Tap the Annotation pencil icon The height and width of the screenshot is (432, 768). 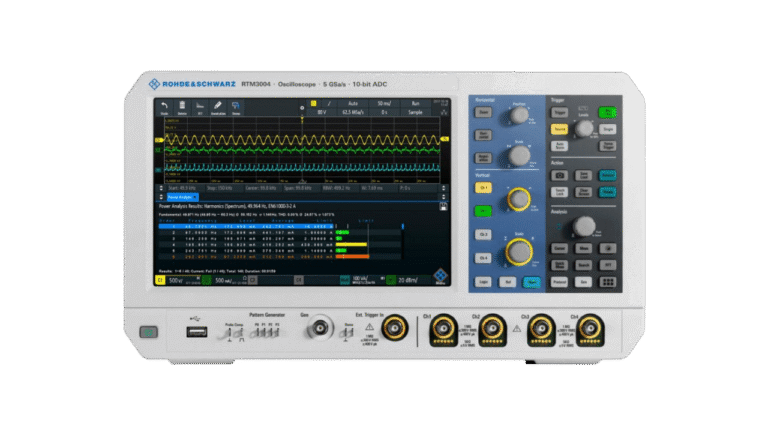click(218, 106)
